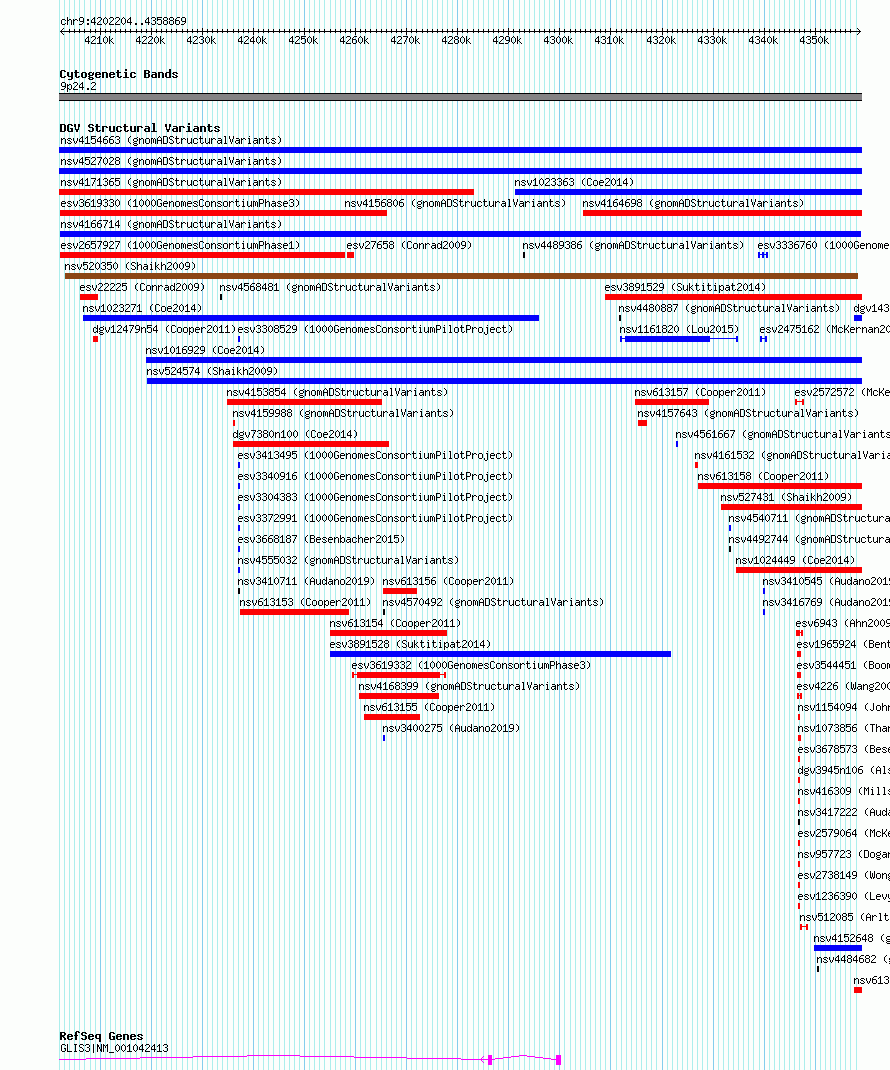This screenshot has width=890, height=1070.
Task: Click the blue esv3891528 variant bar
Action: coord(500,654)
